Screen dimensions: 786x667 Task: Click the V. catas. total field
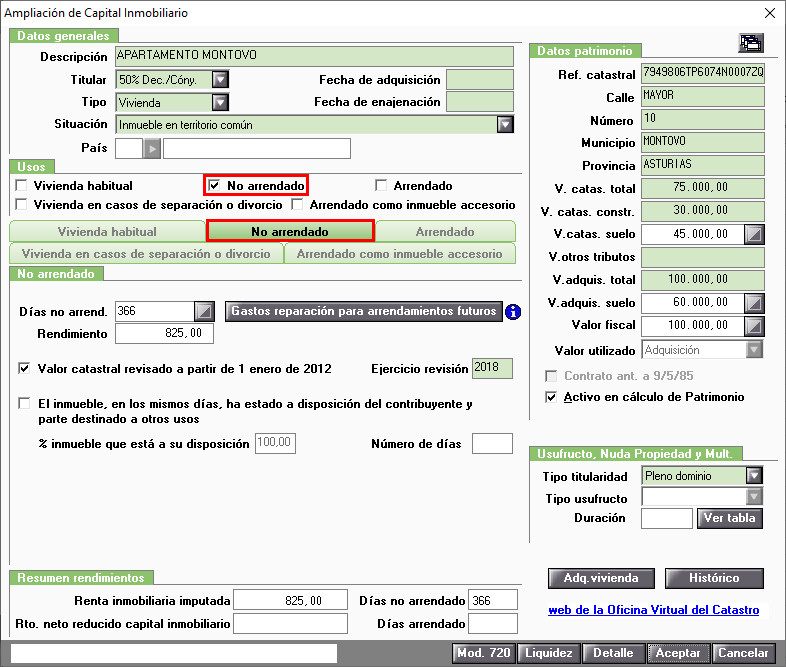(x=703, y=188)
